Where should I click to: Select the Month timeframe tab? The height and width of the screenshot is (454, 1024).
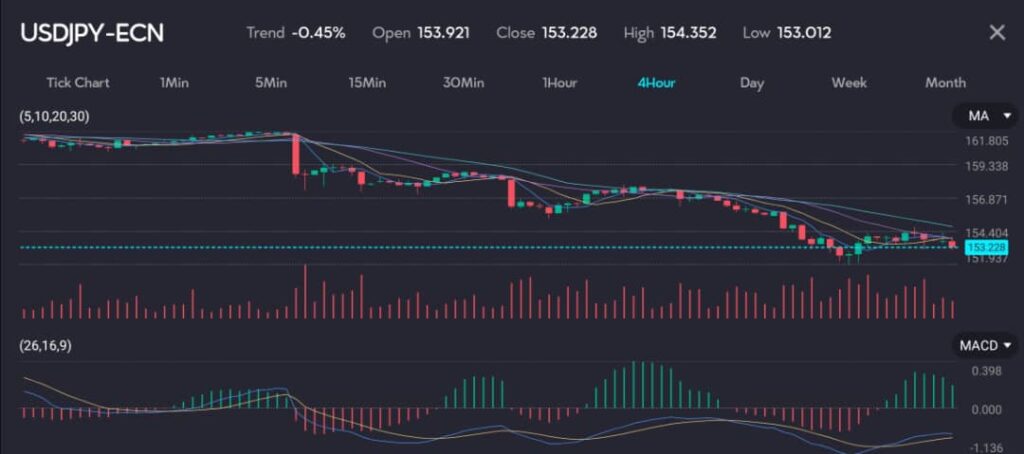[945, 82]
